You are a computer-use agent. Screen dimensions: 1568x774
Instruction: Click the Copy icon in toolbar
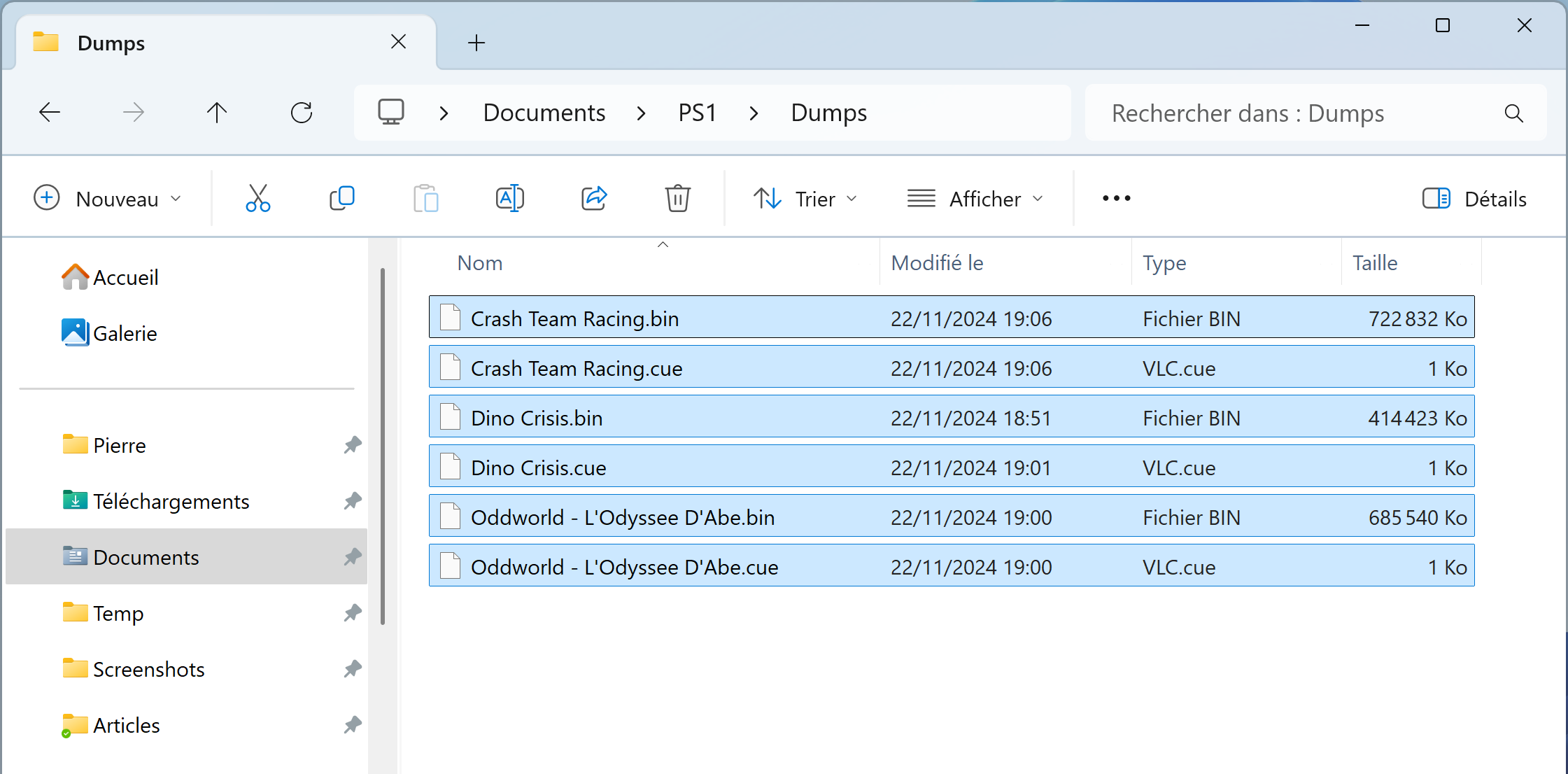click(x=342, y=199)
